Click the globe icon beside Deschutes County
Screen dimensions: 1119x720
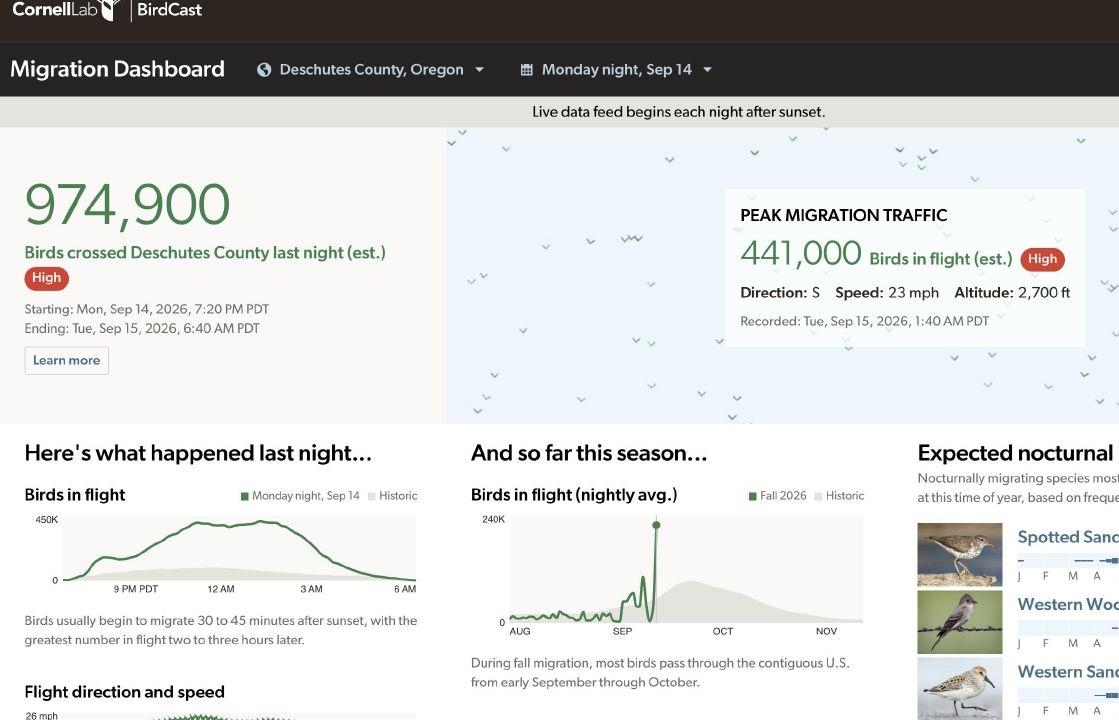[x=264, y=70]
